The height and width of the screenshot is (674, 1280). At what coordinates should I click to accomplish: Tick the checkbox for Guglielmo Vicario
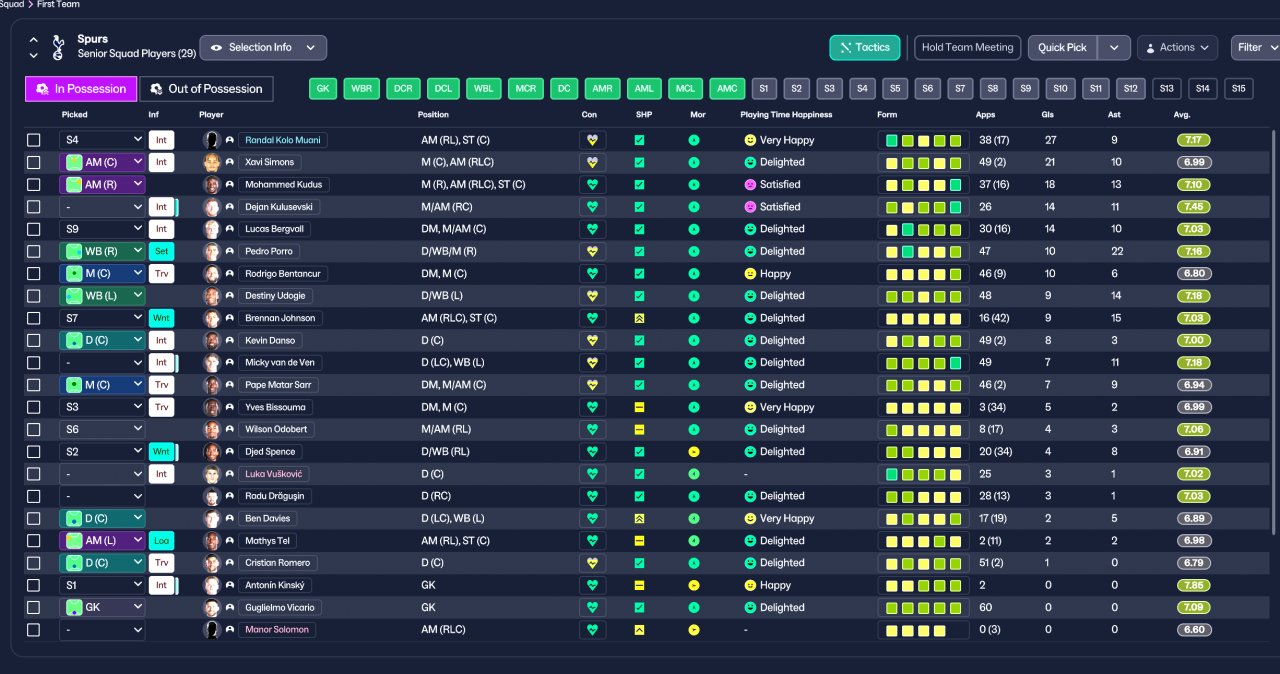point(34,607)
